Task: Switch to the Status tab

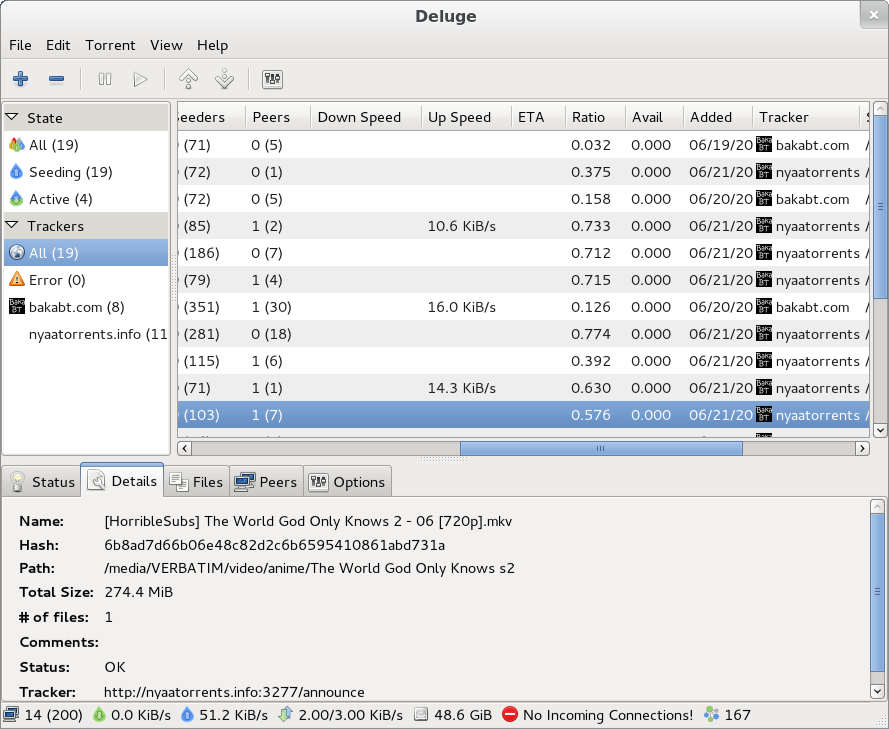Action: point(42,482)
